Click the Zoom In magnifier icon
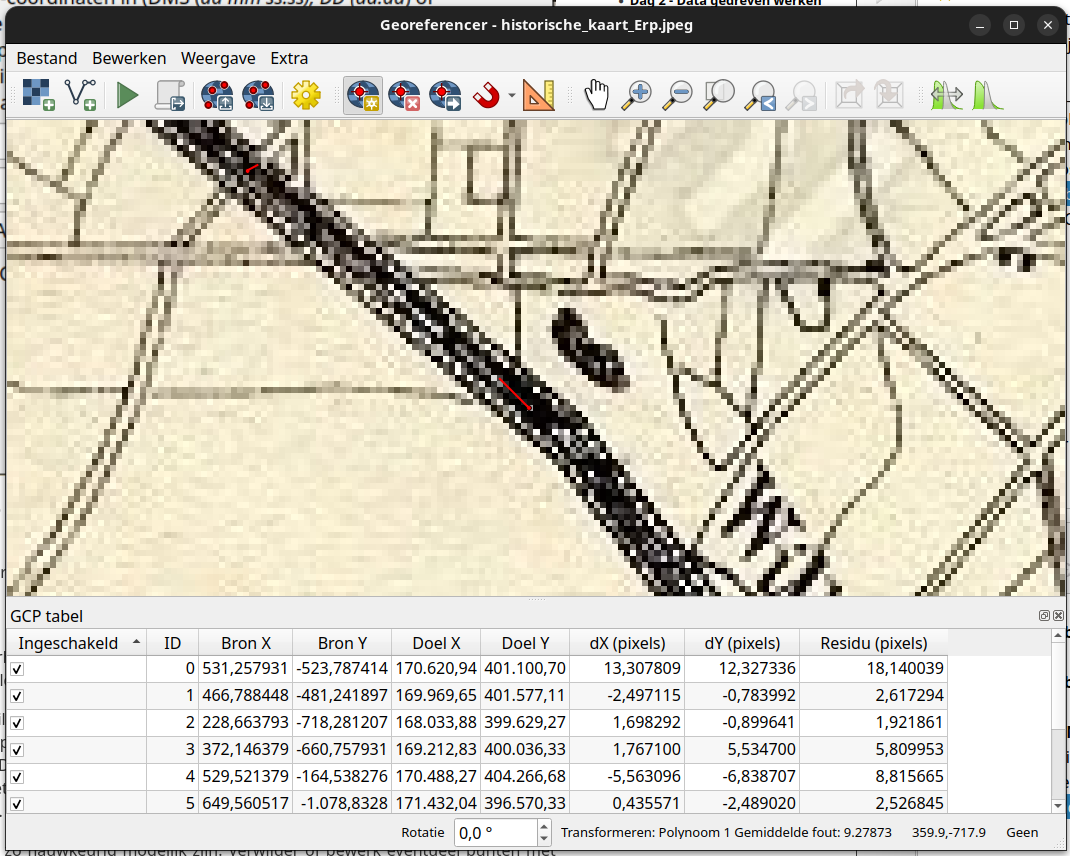 pos(636,95)
